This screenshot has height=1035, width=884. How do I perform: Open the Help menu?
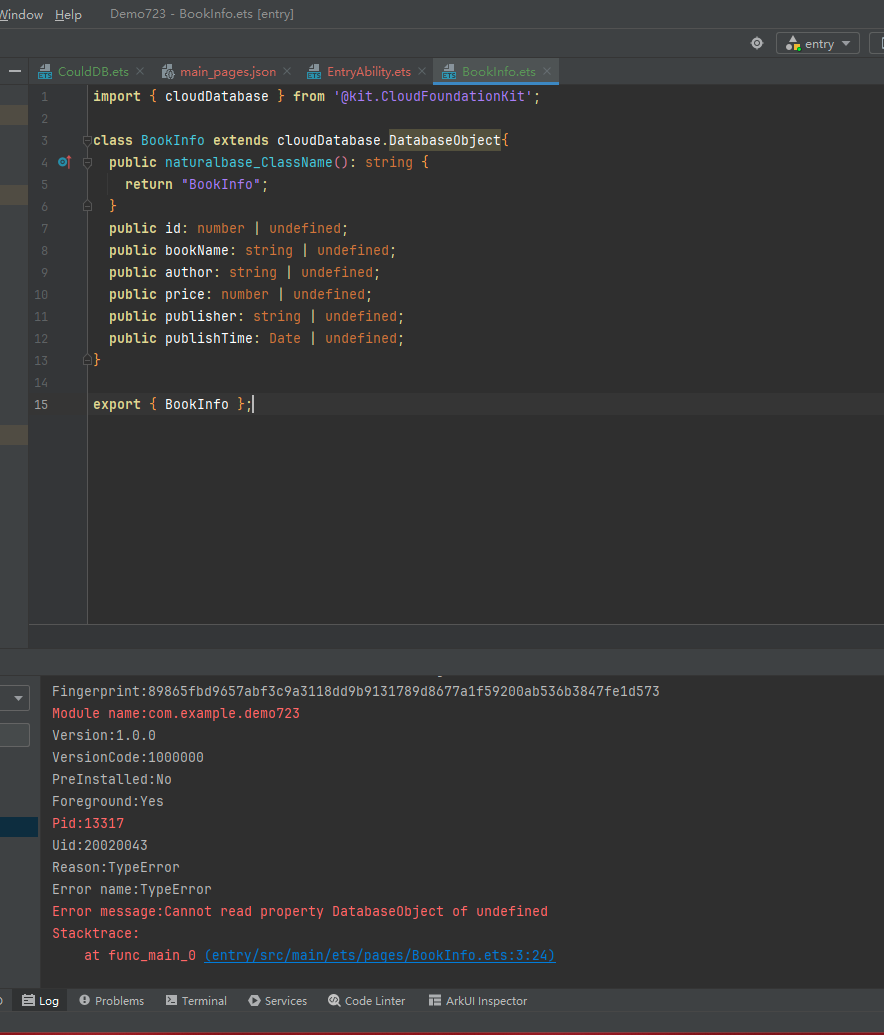point(68,14)
